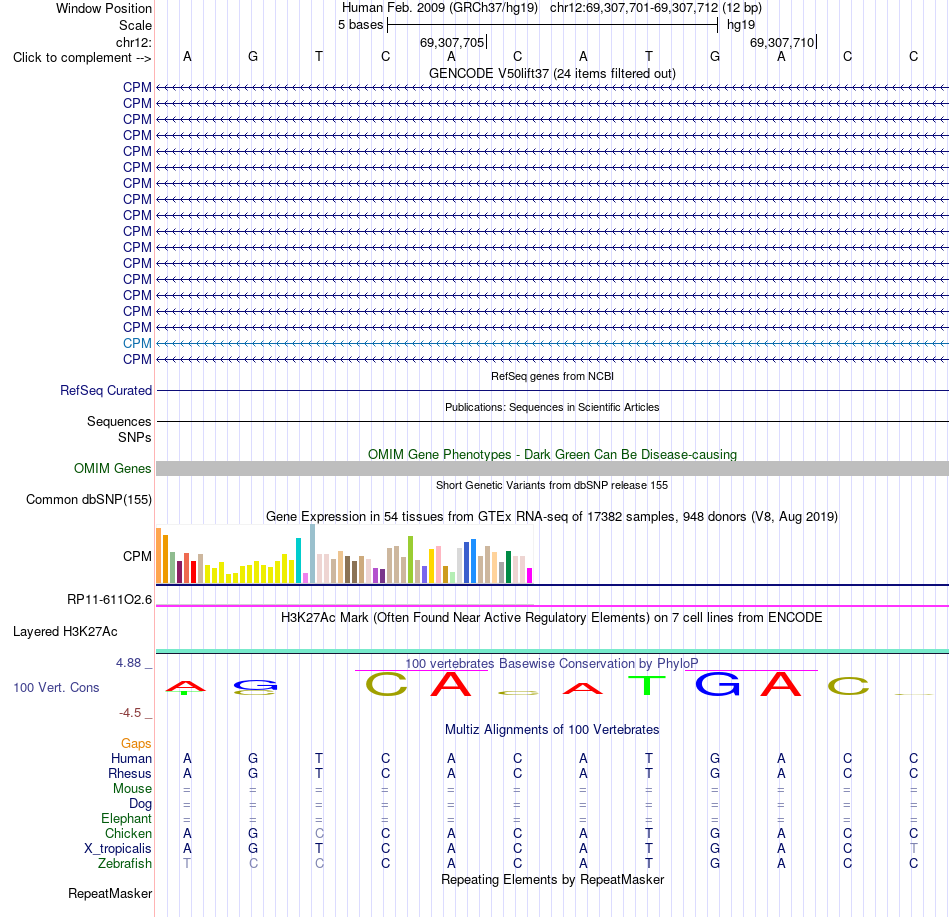Click the T base between G and C in ruler
Screen dimensions: 950x917
pyautogui.click(x=319, y=57)
